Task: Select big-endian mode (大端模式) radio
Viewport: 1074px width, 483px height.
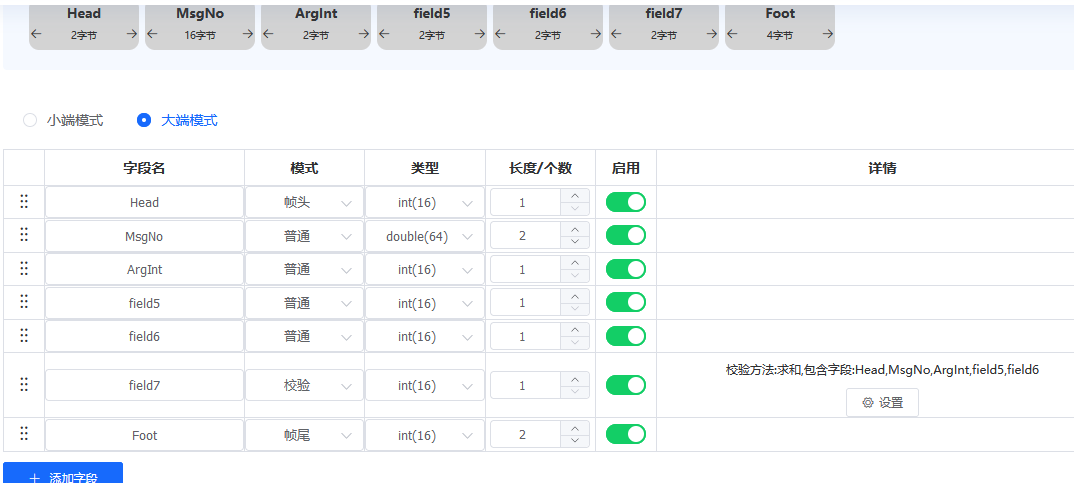Action: [145, 120]
